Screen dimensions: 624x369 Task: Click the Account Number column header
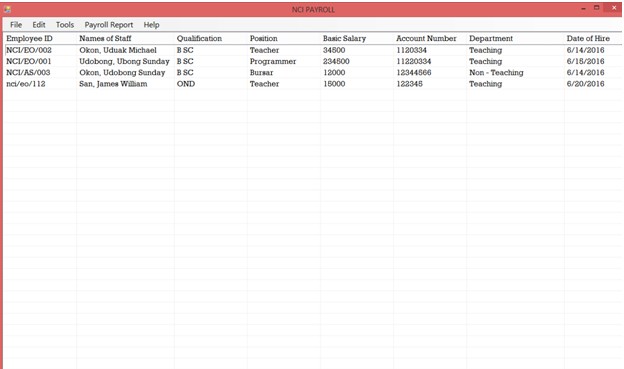(x=430, y=38)
